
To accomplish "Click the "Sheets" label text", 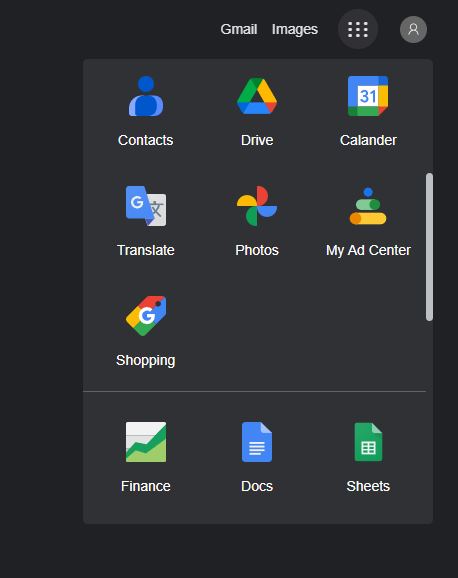I will point(368,486).
